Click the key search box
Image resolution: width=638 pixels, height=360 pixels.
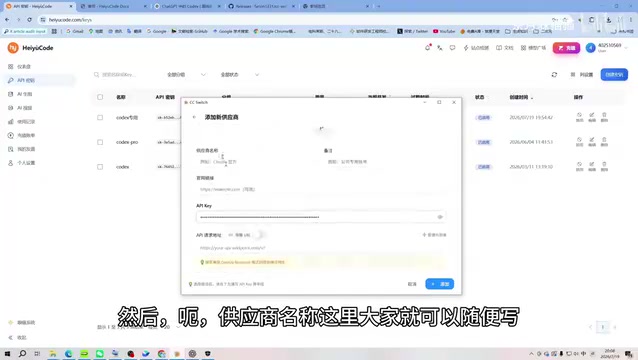coord(126,74)
